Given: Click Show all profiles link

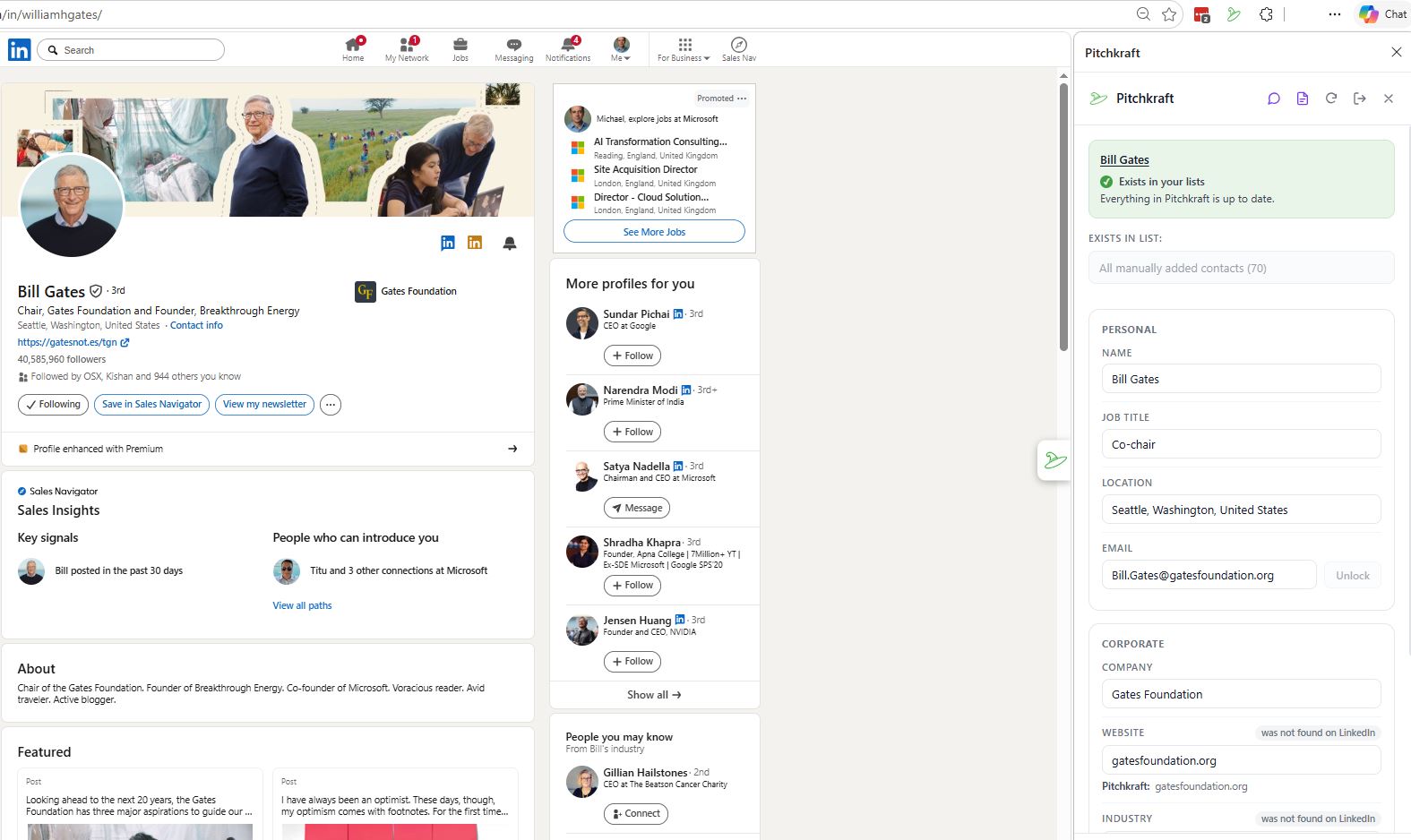Looking at the screenshot, I should pyautogui.click(x=654, y=695).
